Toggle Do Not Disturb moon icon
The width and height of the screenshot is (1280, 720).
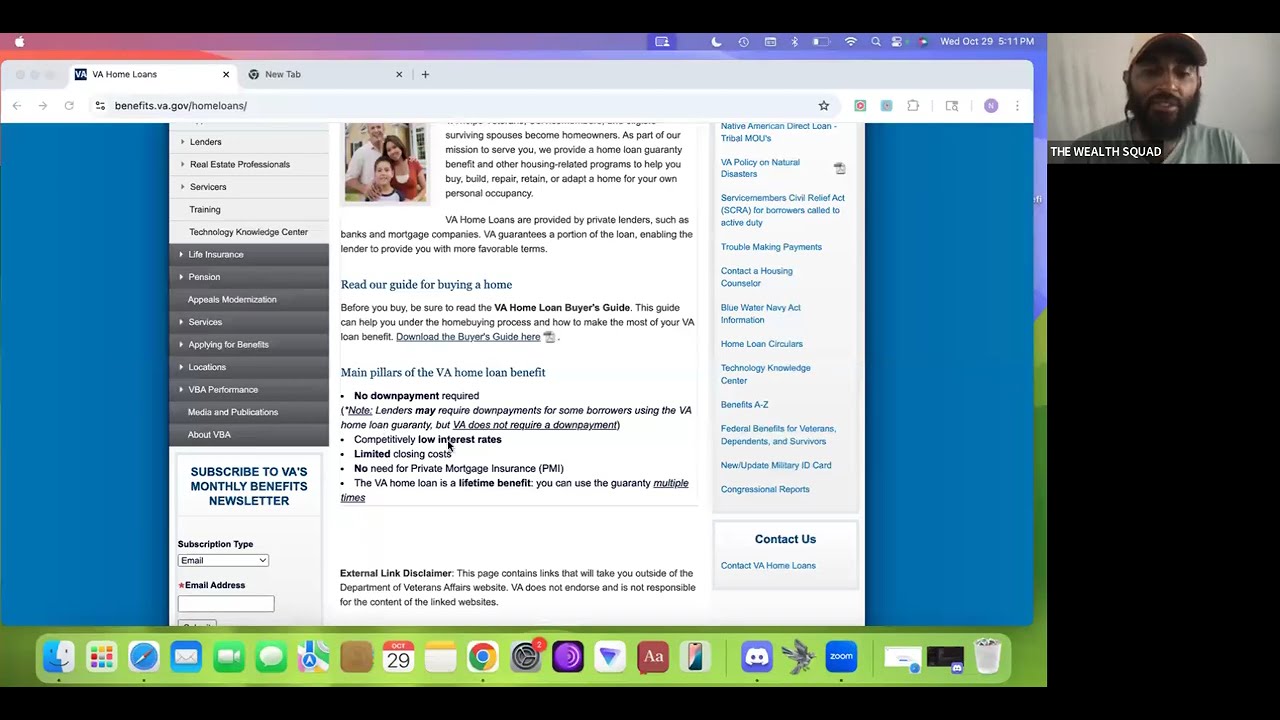(716, 42)
